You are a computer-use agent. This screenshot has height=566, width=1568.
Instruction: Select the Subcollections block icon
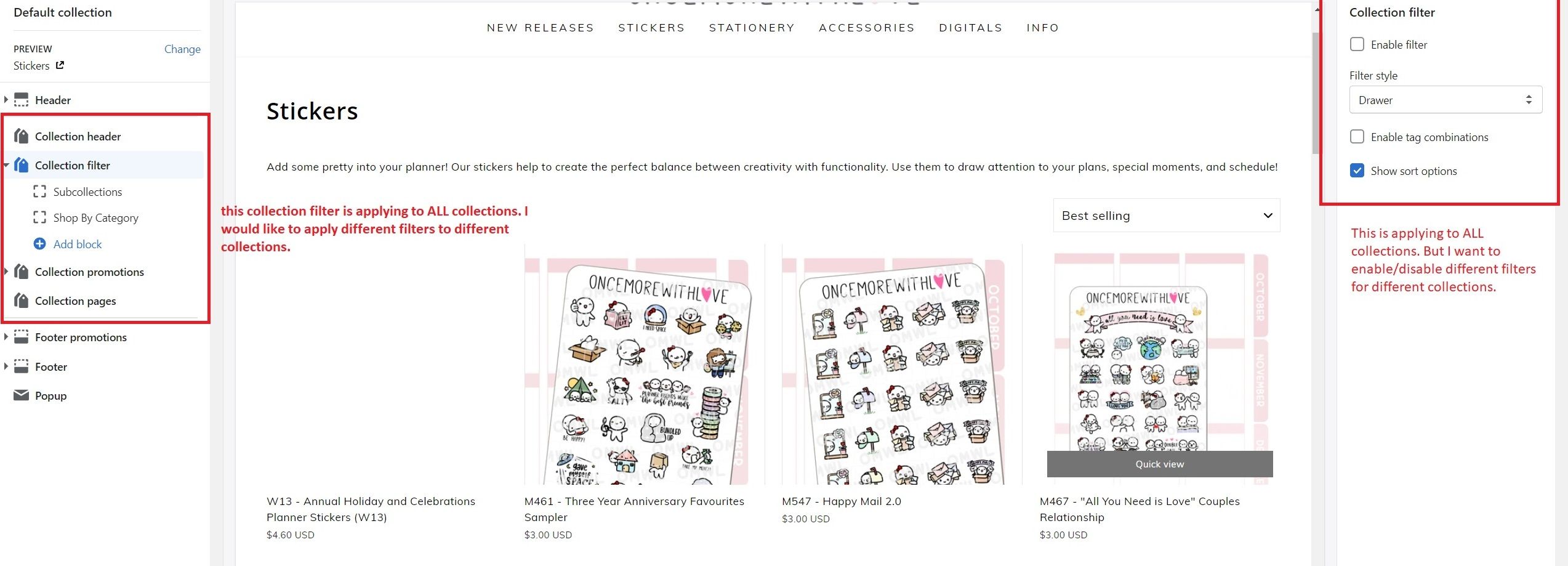[x=39, y=192]
